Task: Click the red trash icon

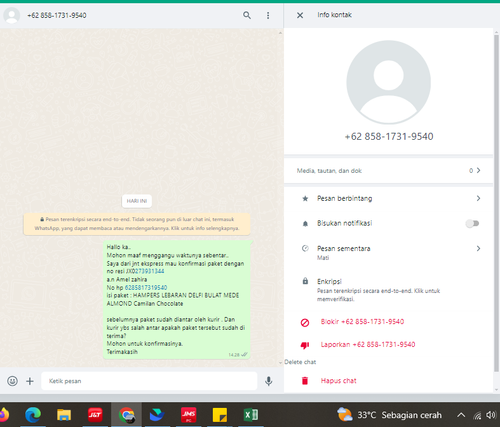Action: tap(305, 381)
